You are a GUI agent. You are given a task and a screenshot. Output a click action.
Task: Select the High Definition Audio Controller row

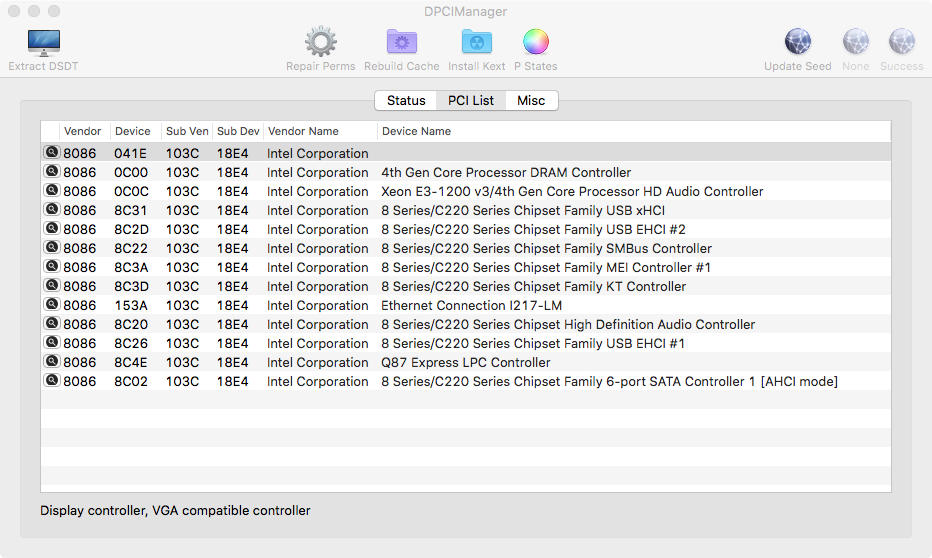point(568,324)
